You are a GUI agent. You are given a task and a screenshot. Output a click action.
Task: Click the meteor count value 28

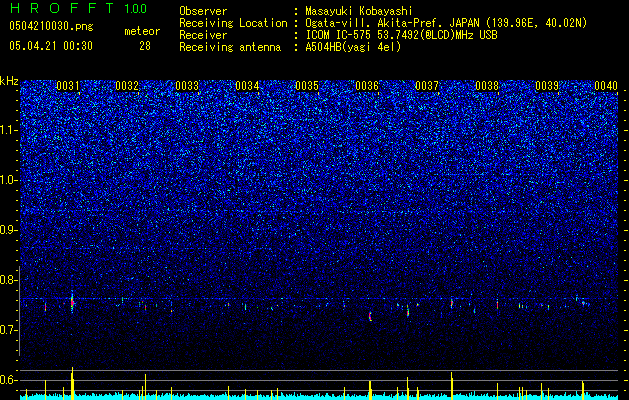coord(145,46)
